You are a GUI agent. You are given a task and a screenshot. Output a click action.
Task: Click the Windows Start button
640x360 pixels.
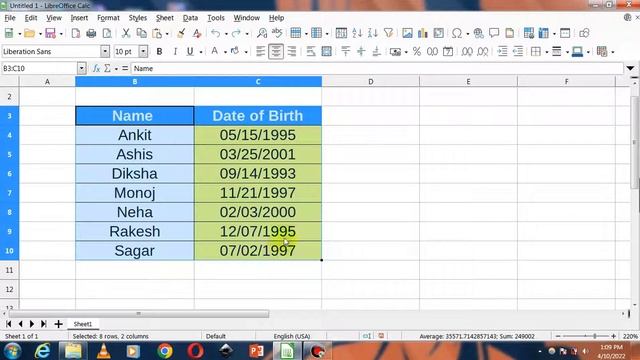13,351
